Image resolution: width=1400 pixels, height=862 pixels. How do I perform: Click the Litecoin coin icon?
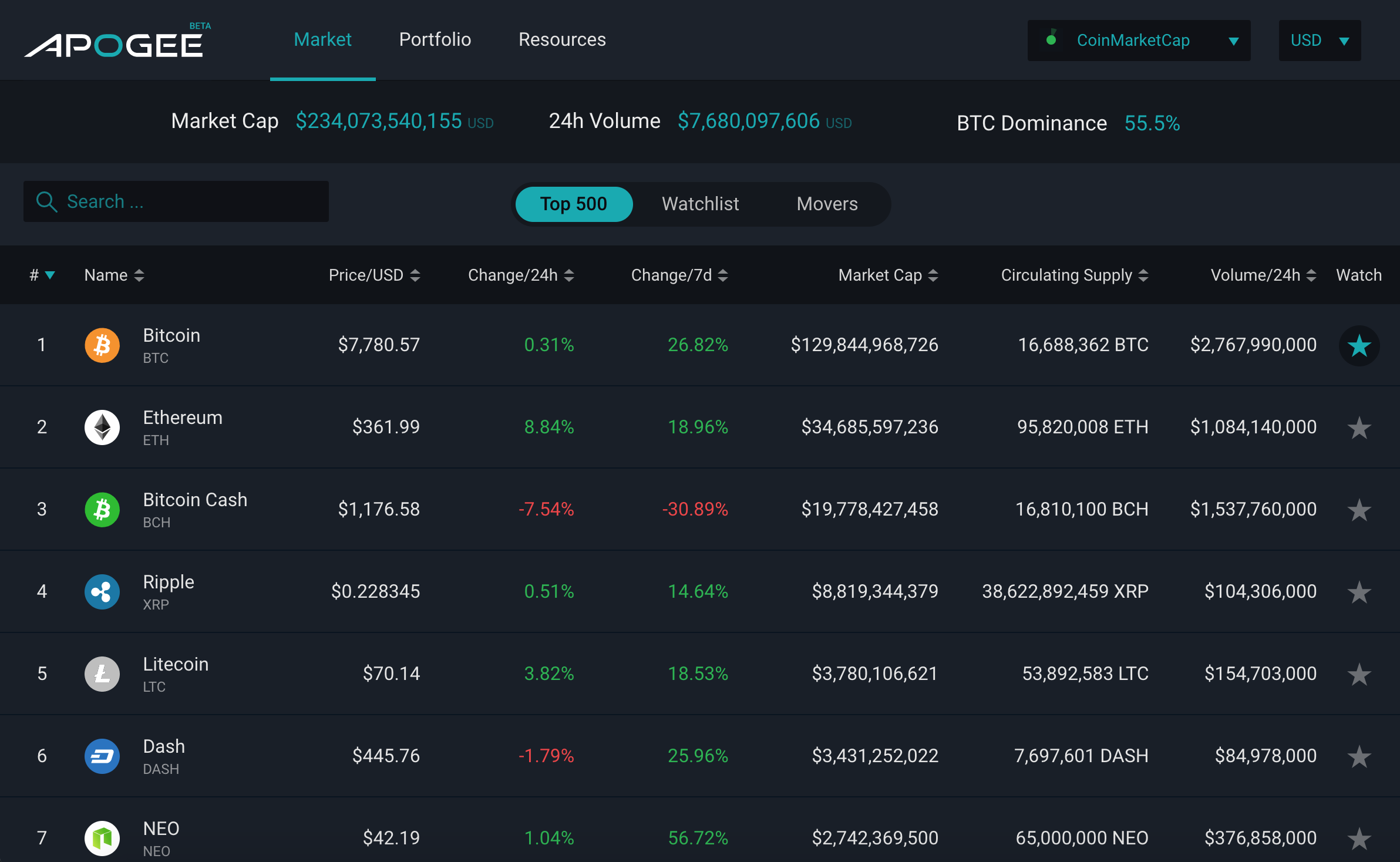(x=102, y=674)
